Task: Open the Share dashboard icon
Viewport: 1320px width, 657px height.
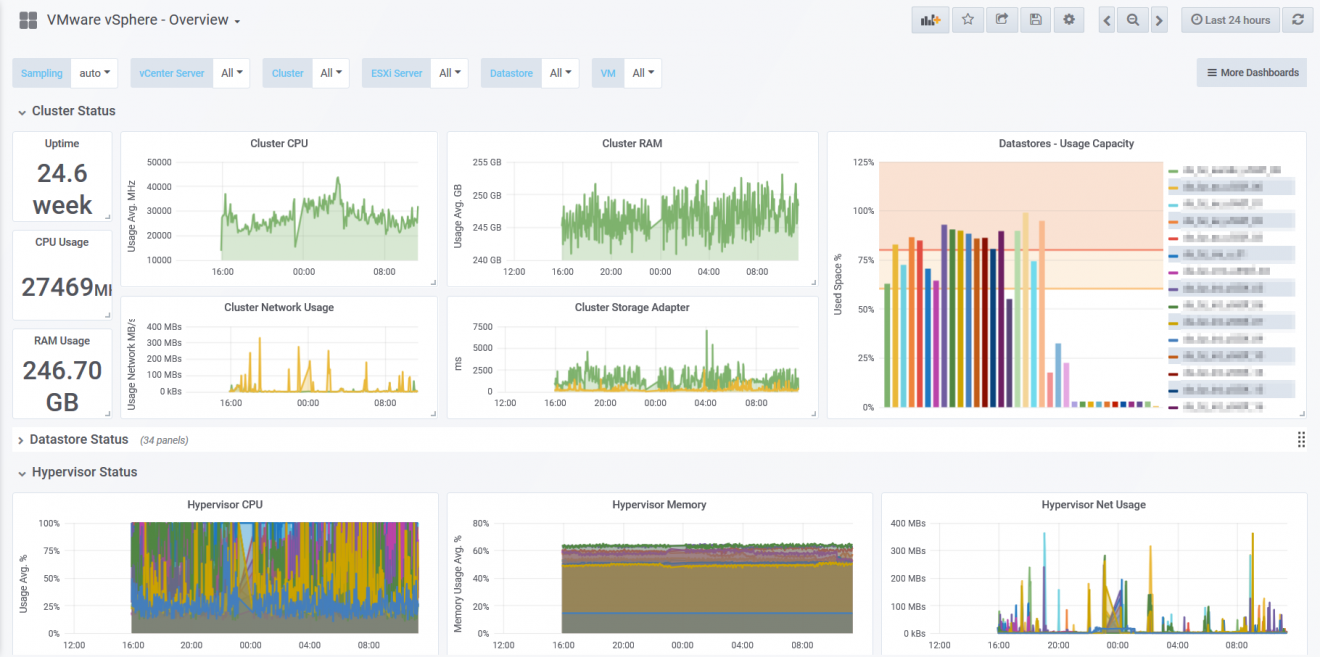Action: (x=1001, y=19)
